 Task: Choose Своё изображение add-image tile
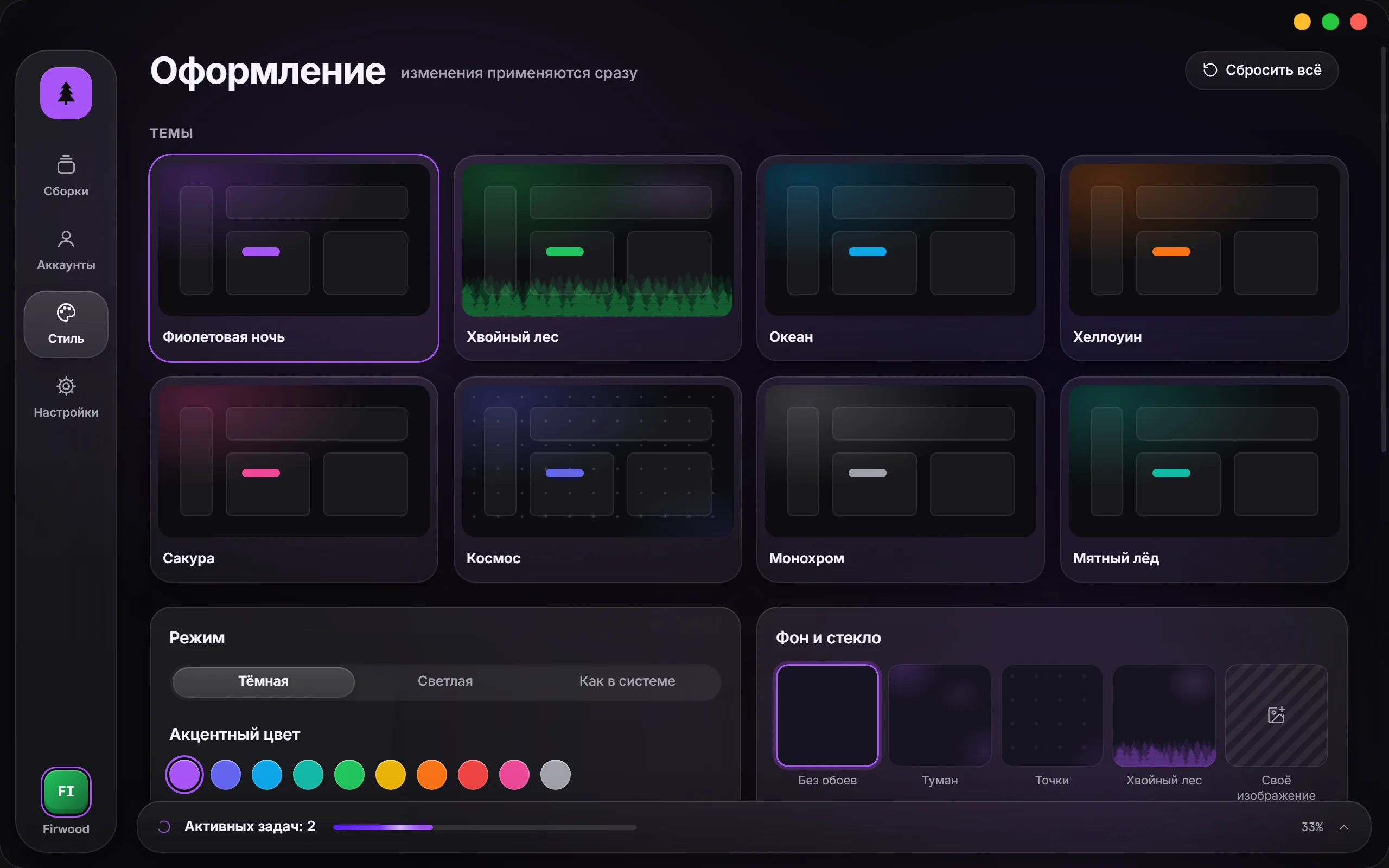click(1276, 716)
